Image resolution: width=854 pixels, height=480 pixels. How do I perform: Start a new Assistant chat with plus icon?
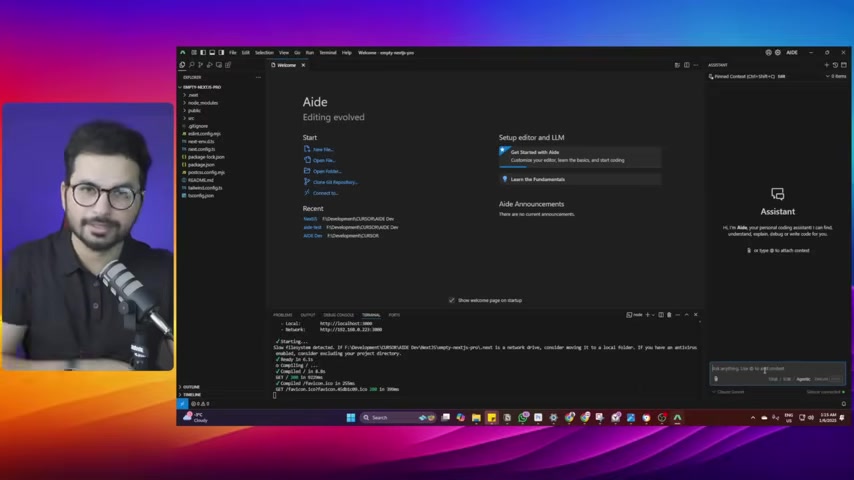pos(826,65)
